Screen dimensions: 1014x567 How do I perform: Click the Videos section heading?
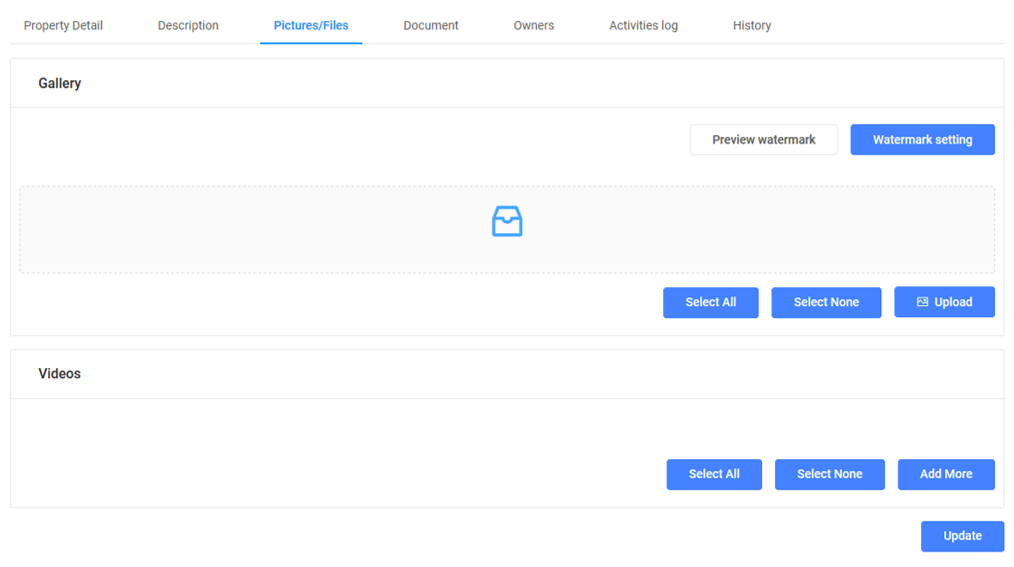pyautogui.click(x=60, y=373)
